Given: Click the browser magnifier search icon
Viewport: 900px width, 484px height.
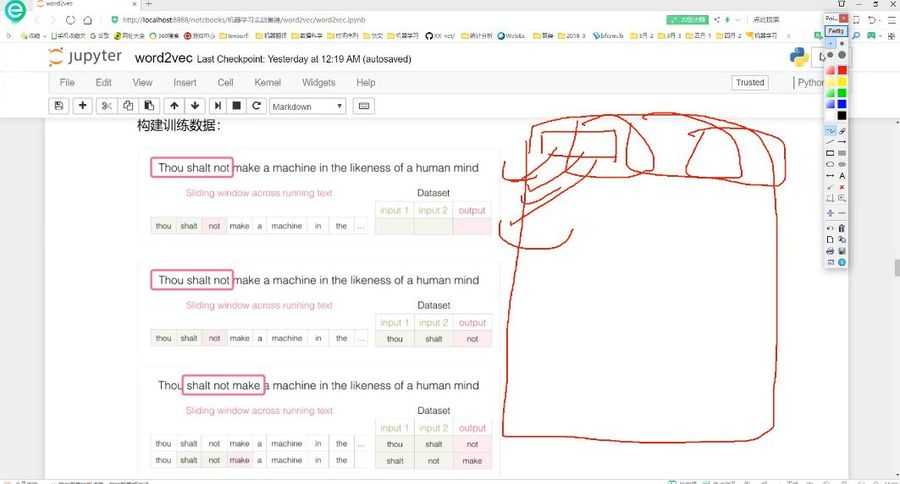Looking at the screenshot, I should [x=856, y=36].
